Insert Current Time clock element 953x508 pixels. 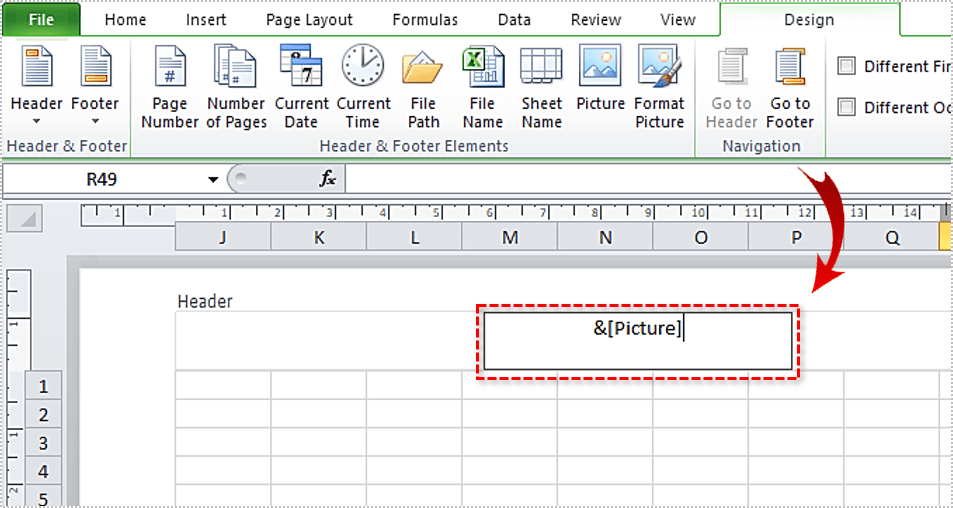363,88
